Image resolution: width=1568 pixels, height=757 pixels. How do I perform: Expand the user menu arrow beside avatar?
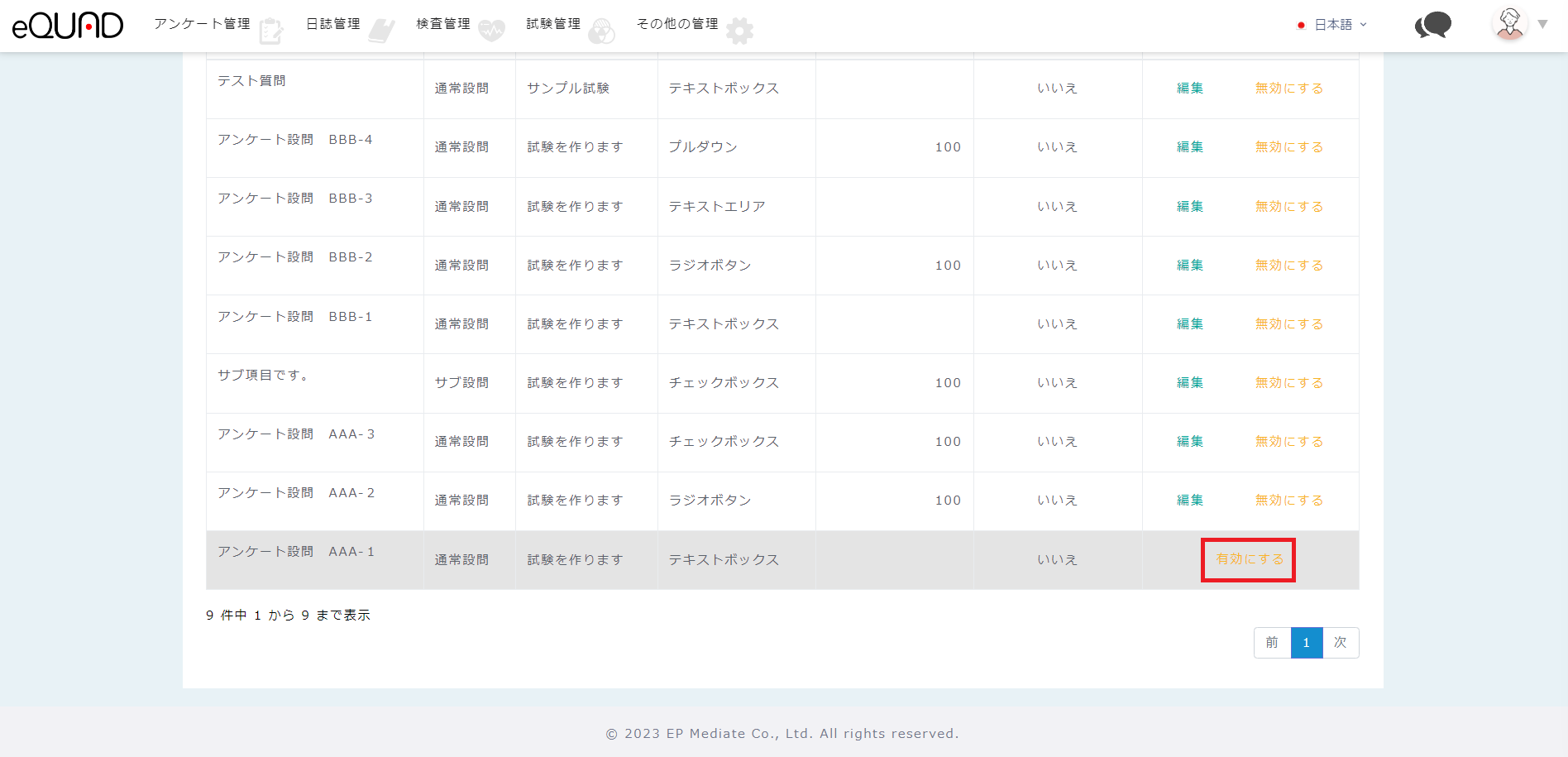(1542, 25)
